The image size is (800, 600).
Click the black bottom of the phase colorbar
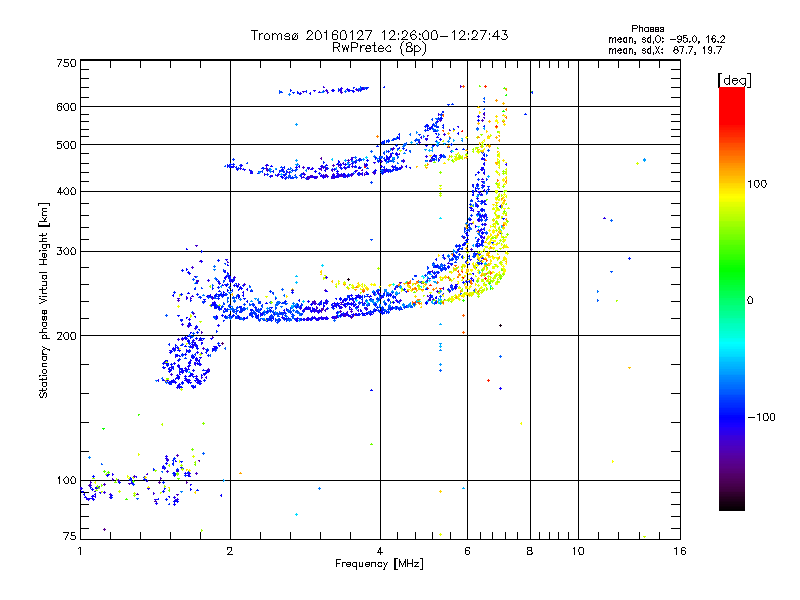pyautogui.click(x=732, y=503)
